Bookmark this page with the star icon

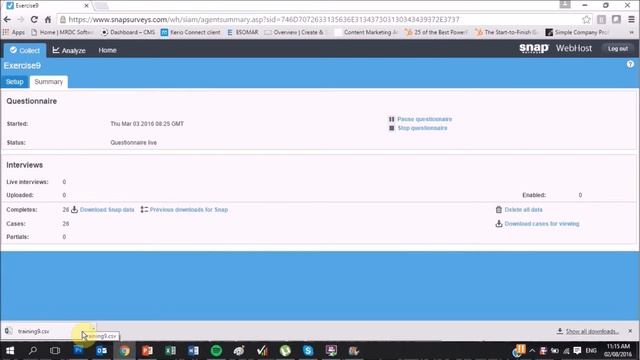click(x=586, y=20)
